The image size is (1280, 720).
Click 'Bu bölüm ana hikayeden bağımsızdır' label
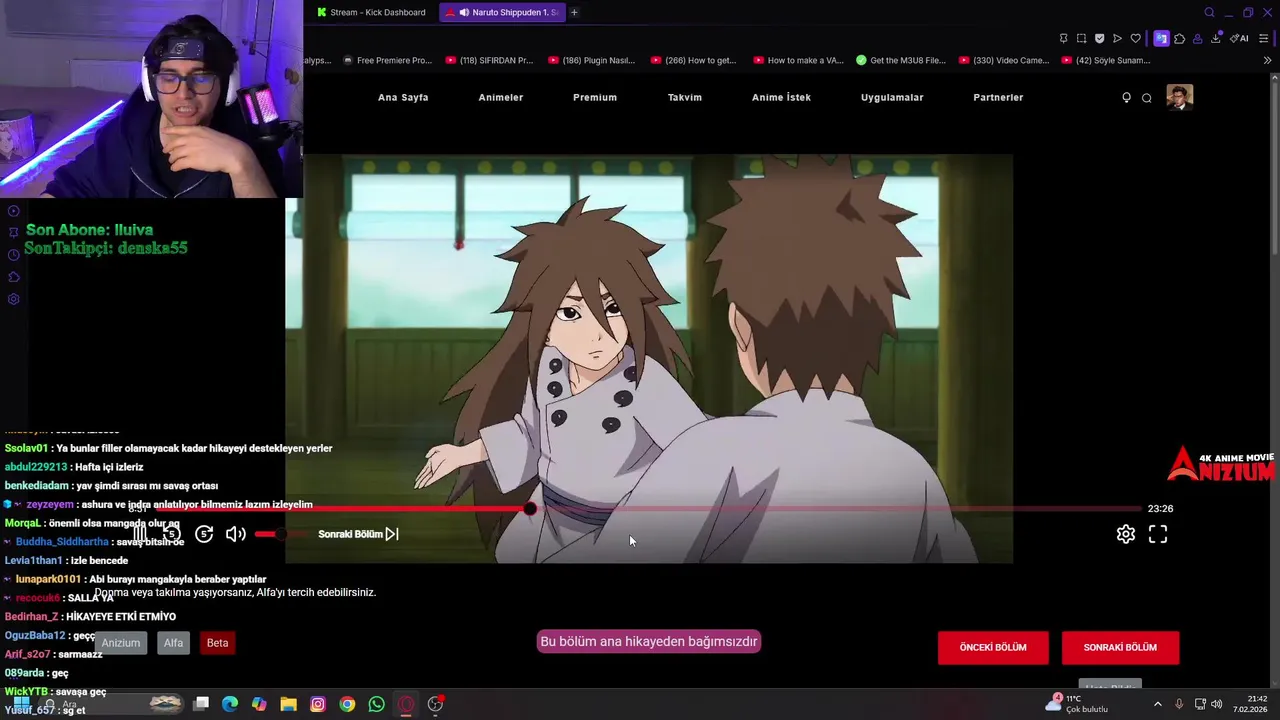tap(649, 641)
